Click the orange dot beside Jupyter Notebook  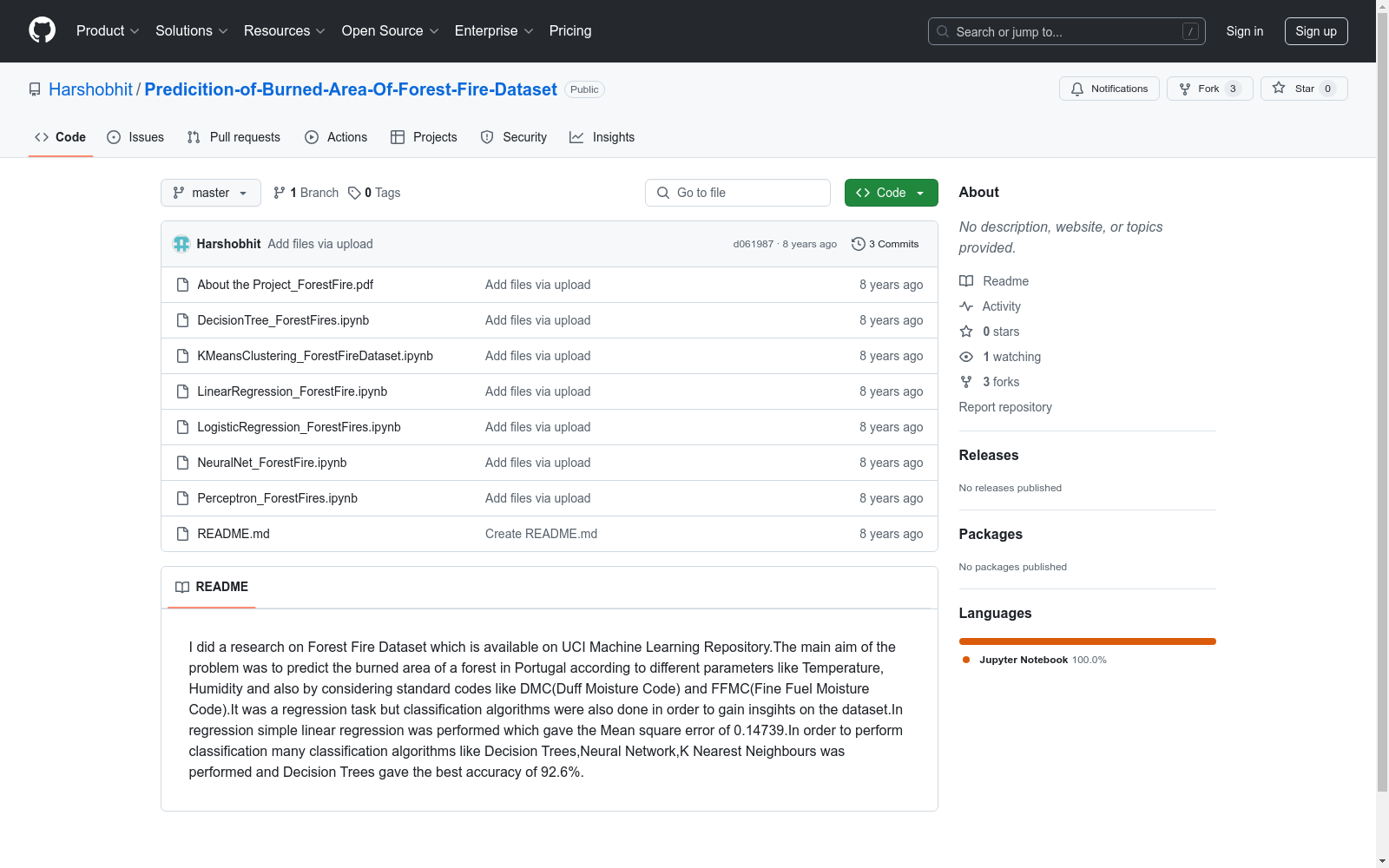click(x=966, y=660)
